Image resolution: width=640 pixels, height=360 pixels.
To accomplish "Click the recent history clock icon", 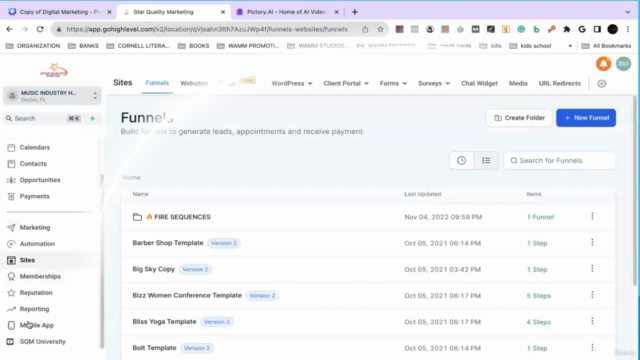I will click(x=462, y=160).
